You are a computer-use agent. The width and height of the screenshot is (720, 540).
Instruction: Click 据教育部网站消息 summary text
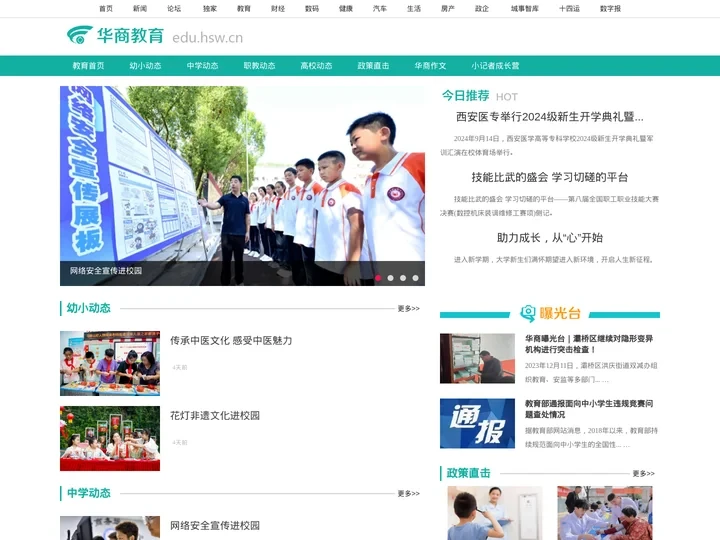tap(591, 438)
